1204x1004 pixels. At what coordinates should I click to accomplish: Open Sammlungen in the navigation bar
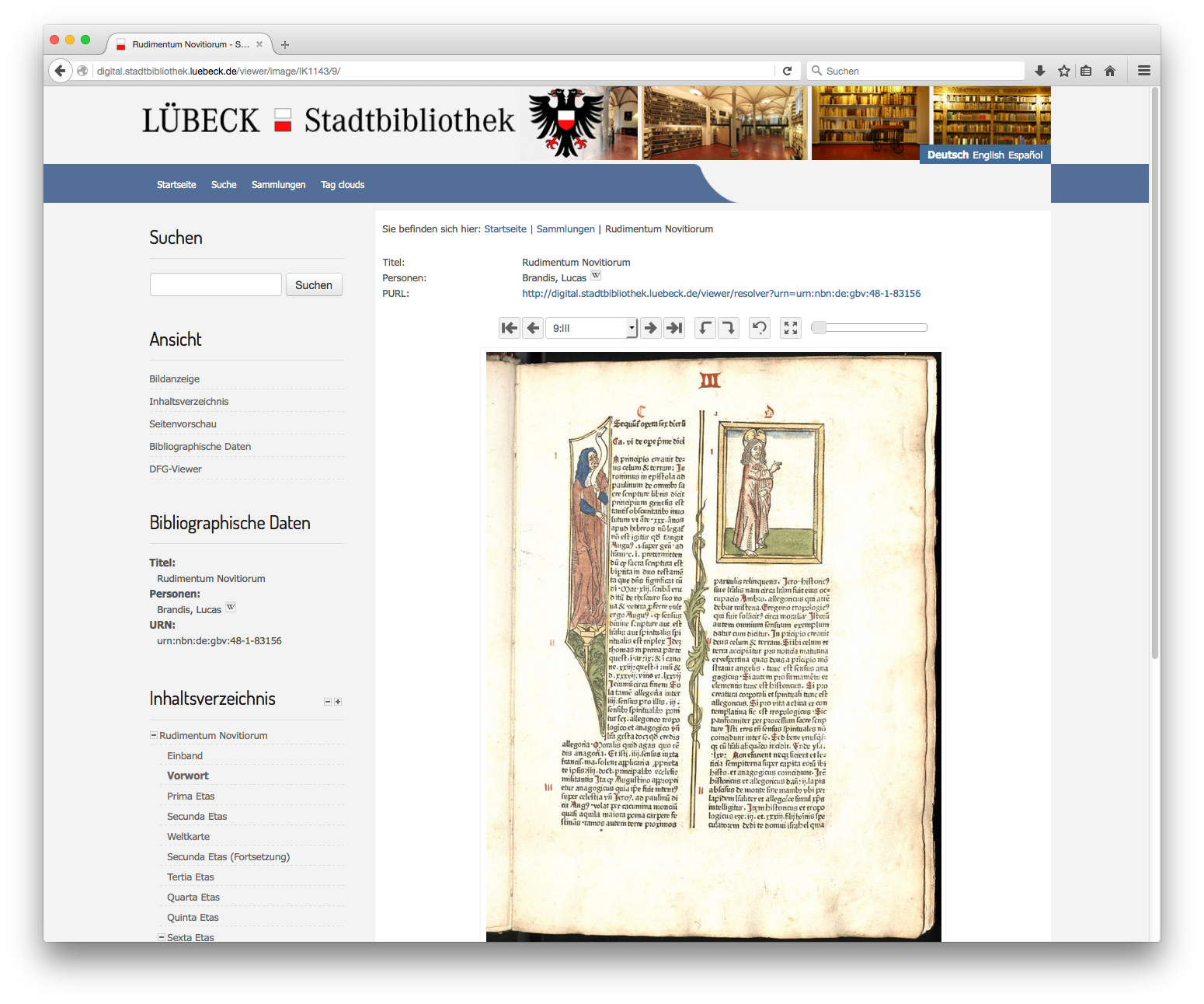tap(279, 185)
